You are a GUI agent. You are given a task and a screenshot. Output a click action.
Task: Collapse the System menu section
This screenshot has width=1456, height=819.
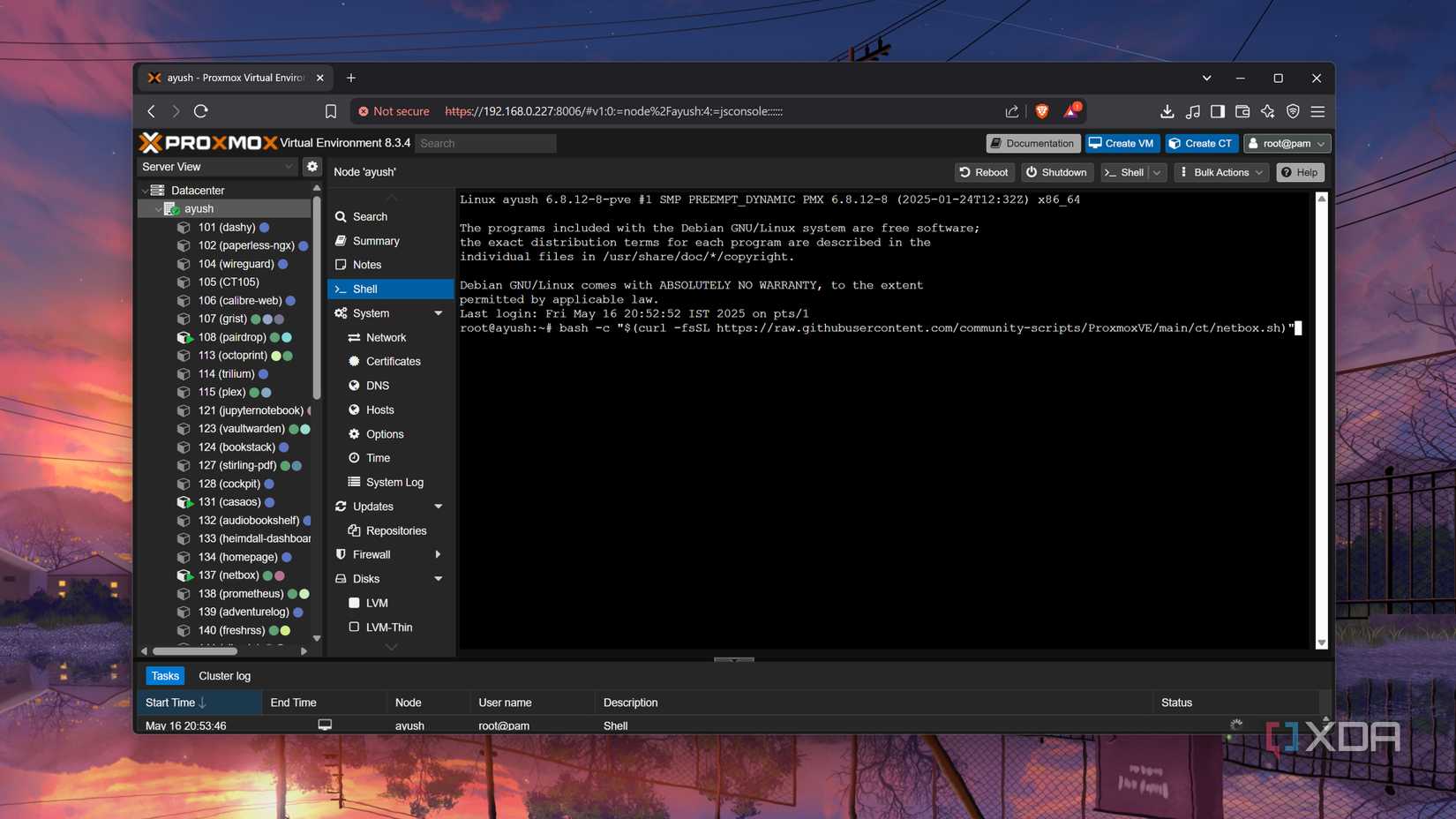(x=438, y=313)
